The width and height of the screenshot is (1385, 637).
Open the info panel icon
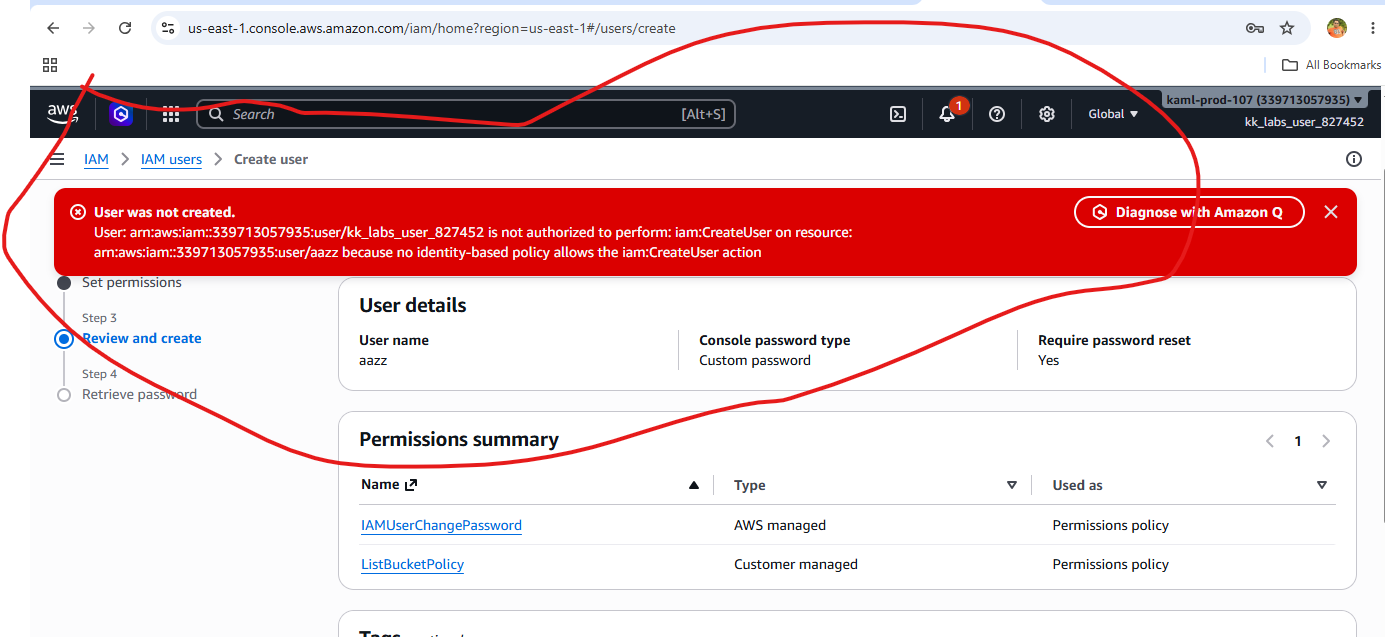tap(1354, 159)
